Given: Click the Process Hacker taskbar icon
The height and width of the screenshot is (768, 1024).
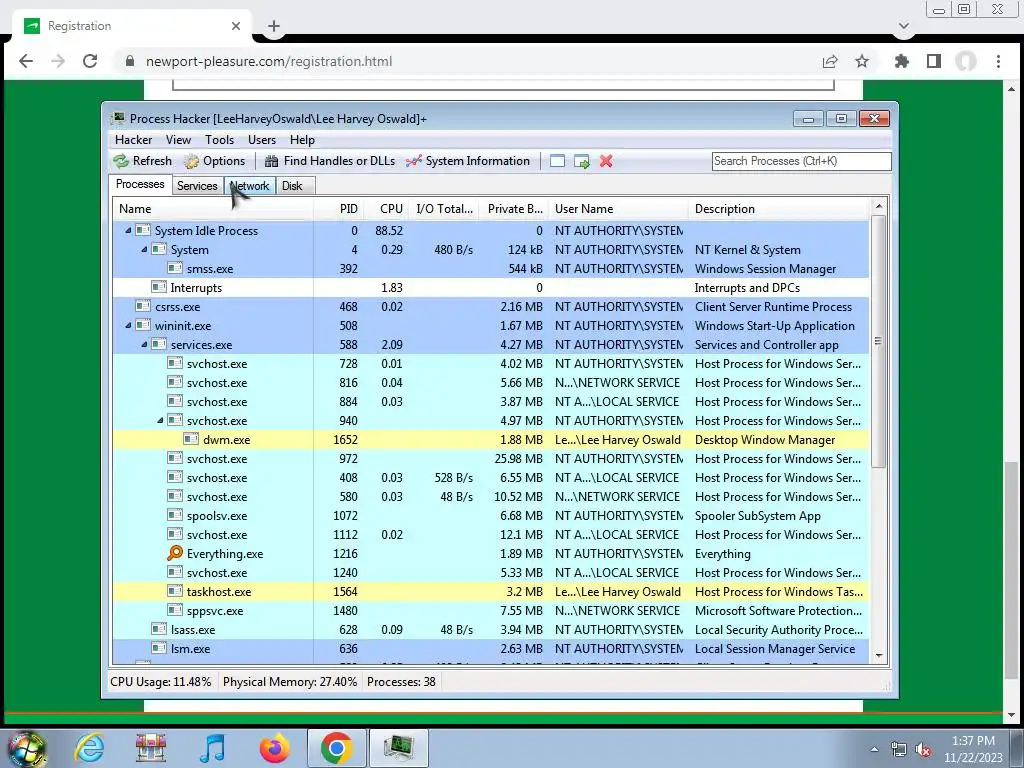Looking at the screenshot, I should (398, 748).
